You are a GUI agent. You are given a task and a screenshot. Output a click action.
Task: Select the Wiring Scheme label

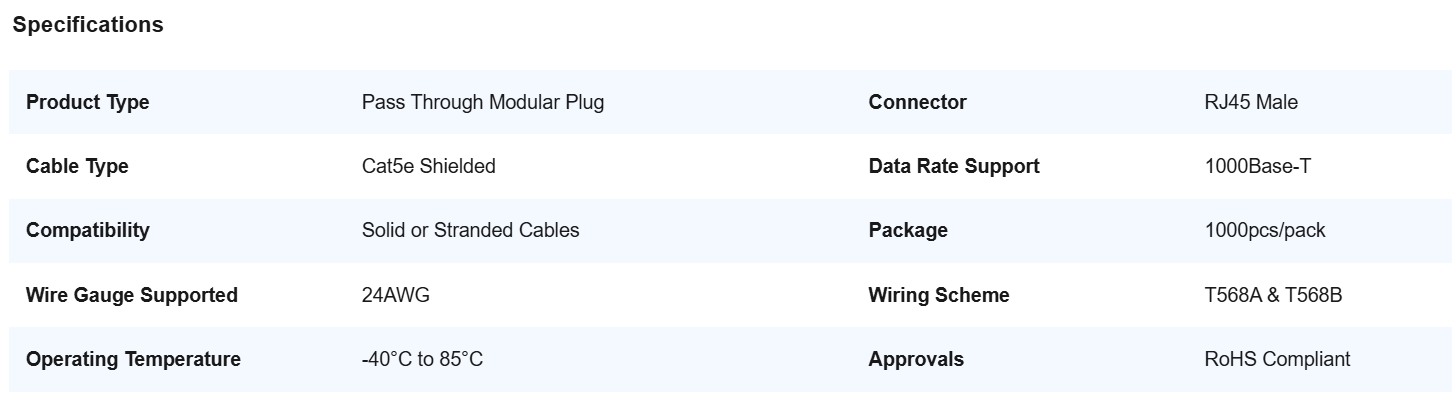[x=939, y=295]
